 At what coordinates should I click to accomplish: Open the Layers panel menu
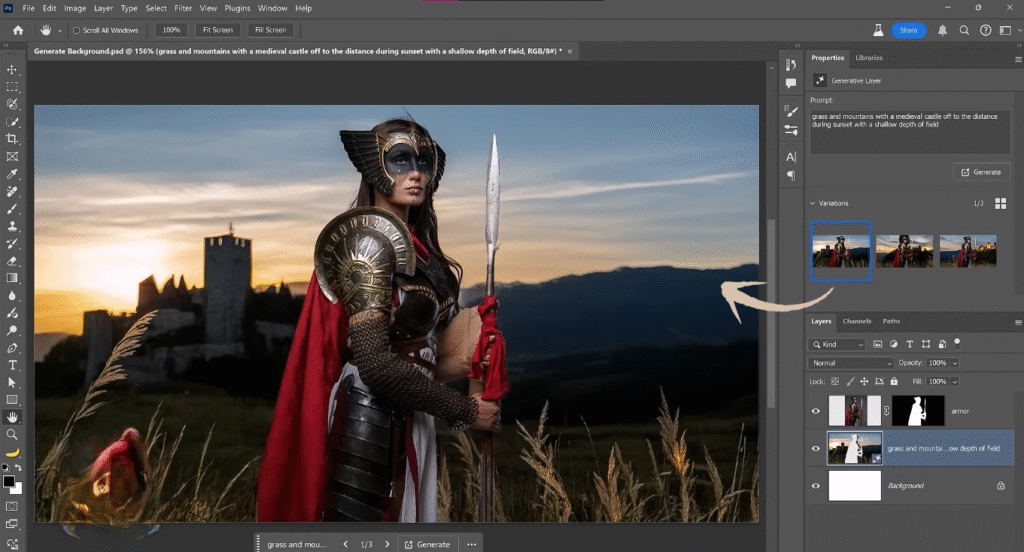[x=1017, y=322]
